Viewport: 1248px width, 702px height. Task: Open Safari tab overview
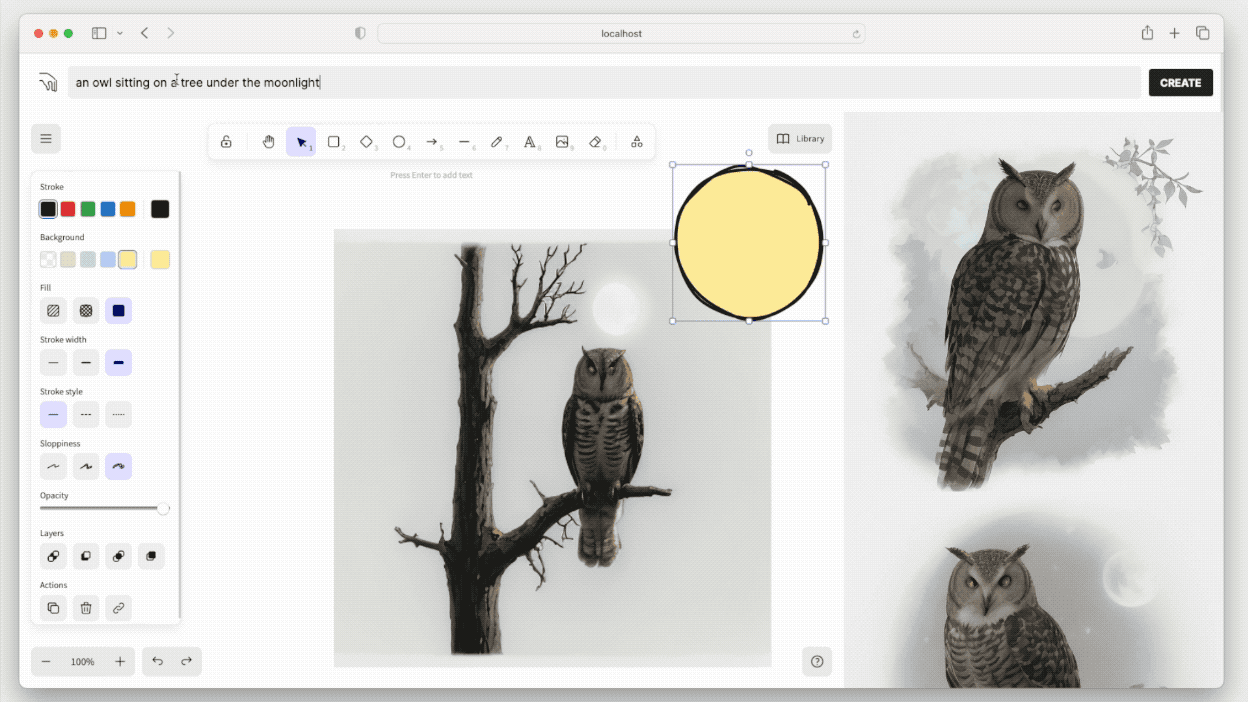pos(1203,33)
